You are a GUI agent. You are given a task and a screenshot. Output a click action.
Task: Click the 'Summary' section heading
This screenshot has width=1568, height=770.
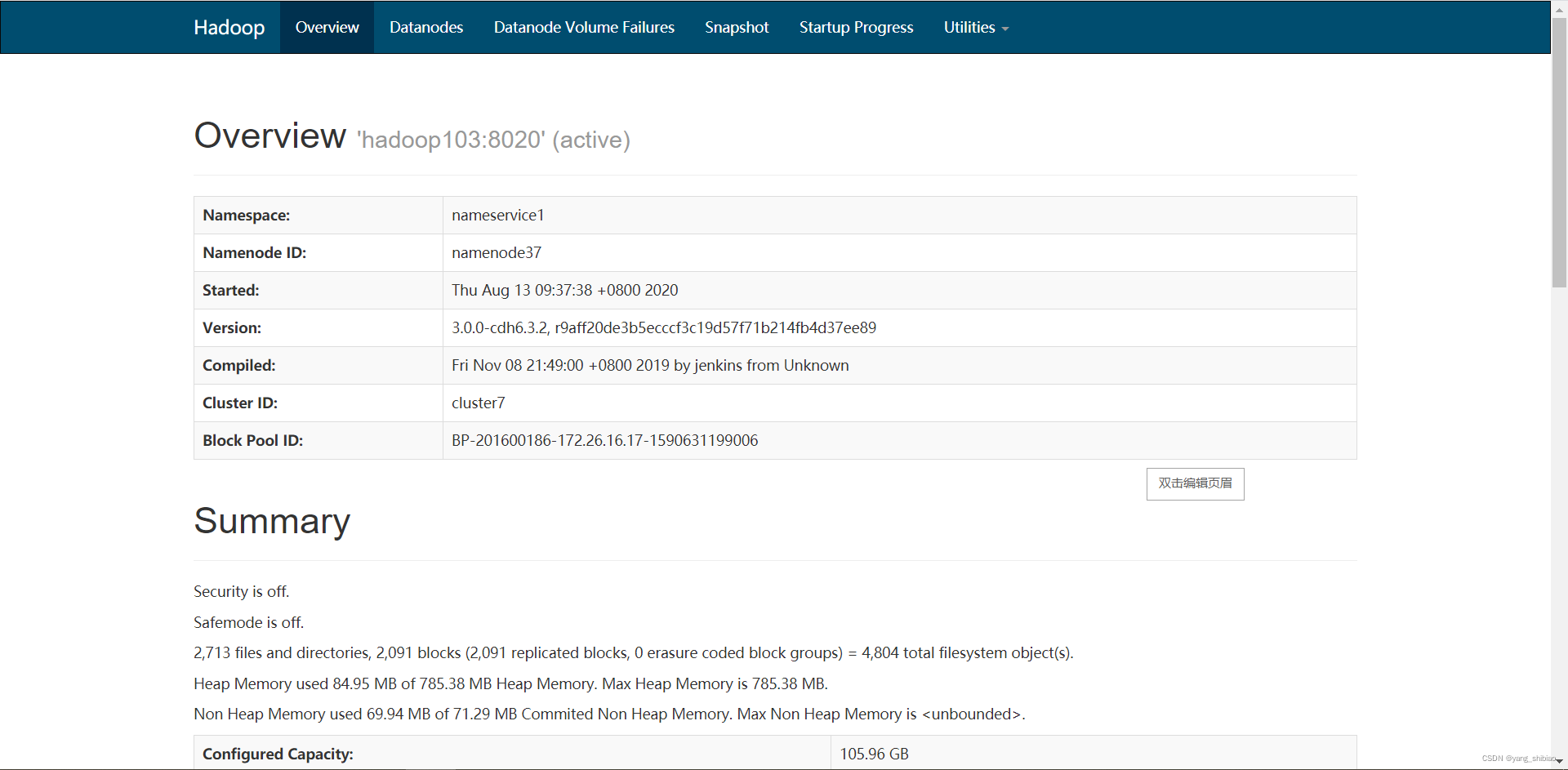(272, 522)
